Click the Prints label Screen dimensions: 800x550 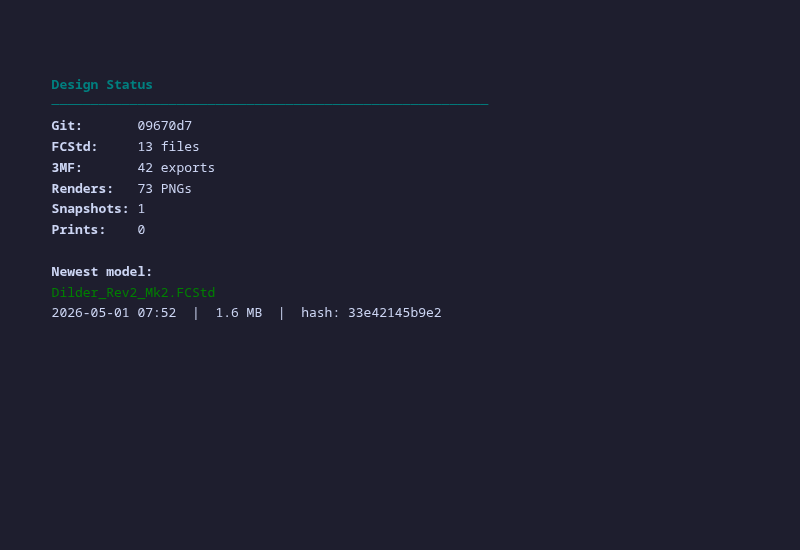coord(78,230)
